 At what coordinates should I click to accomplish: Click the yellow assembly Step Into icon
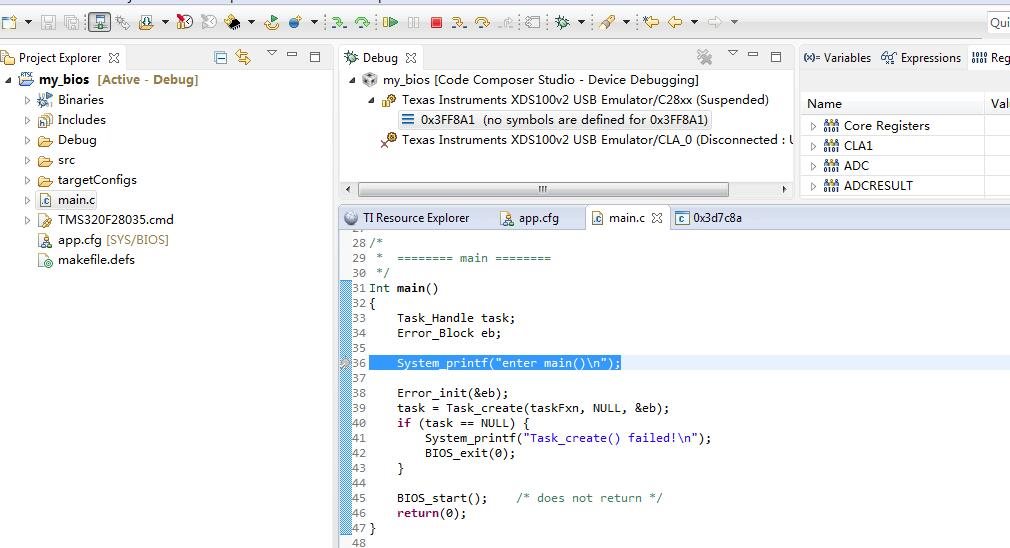click(x=459, y=23)
